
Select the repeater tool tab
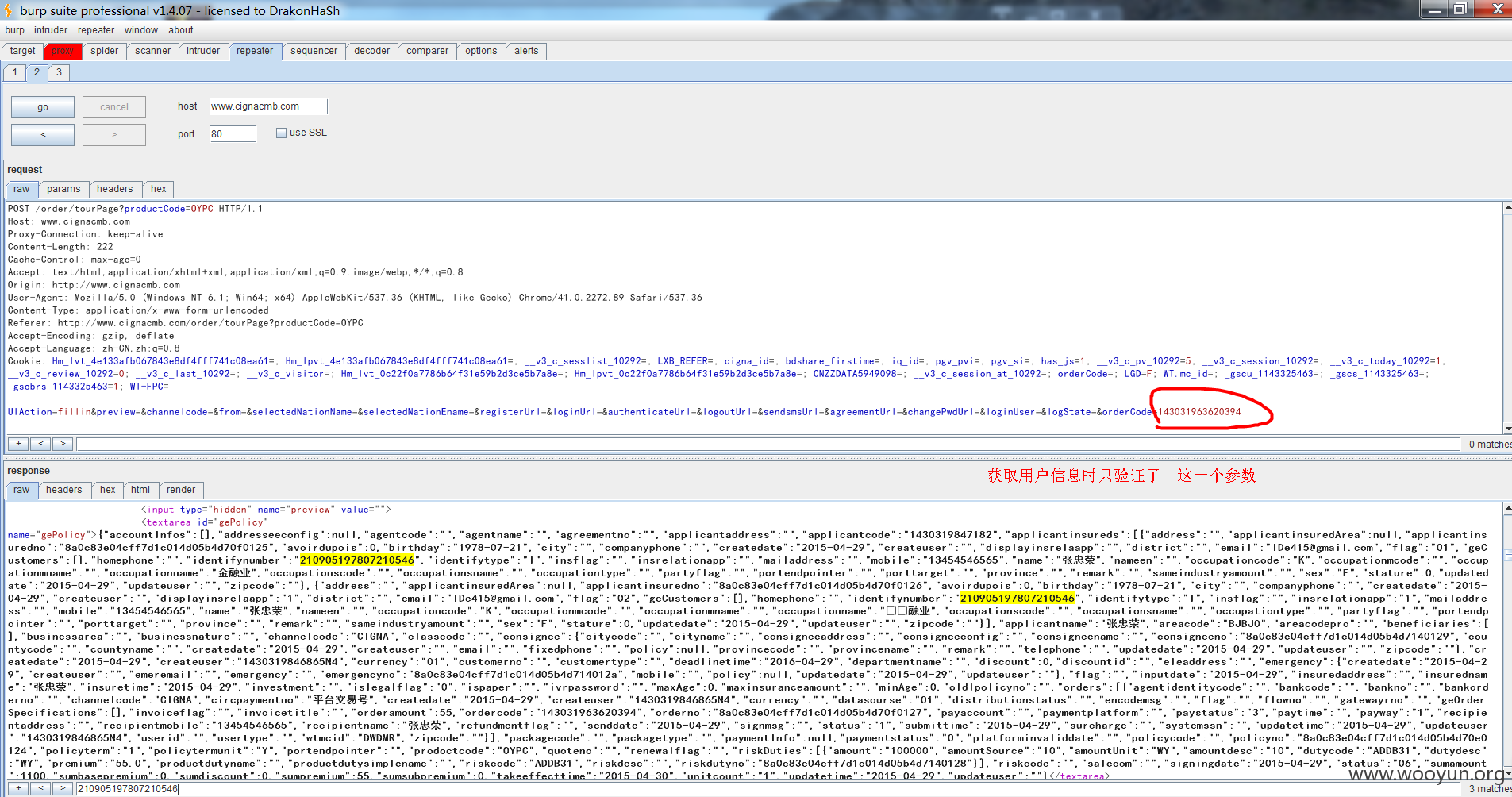[255, 51]
